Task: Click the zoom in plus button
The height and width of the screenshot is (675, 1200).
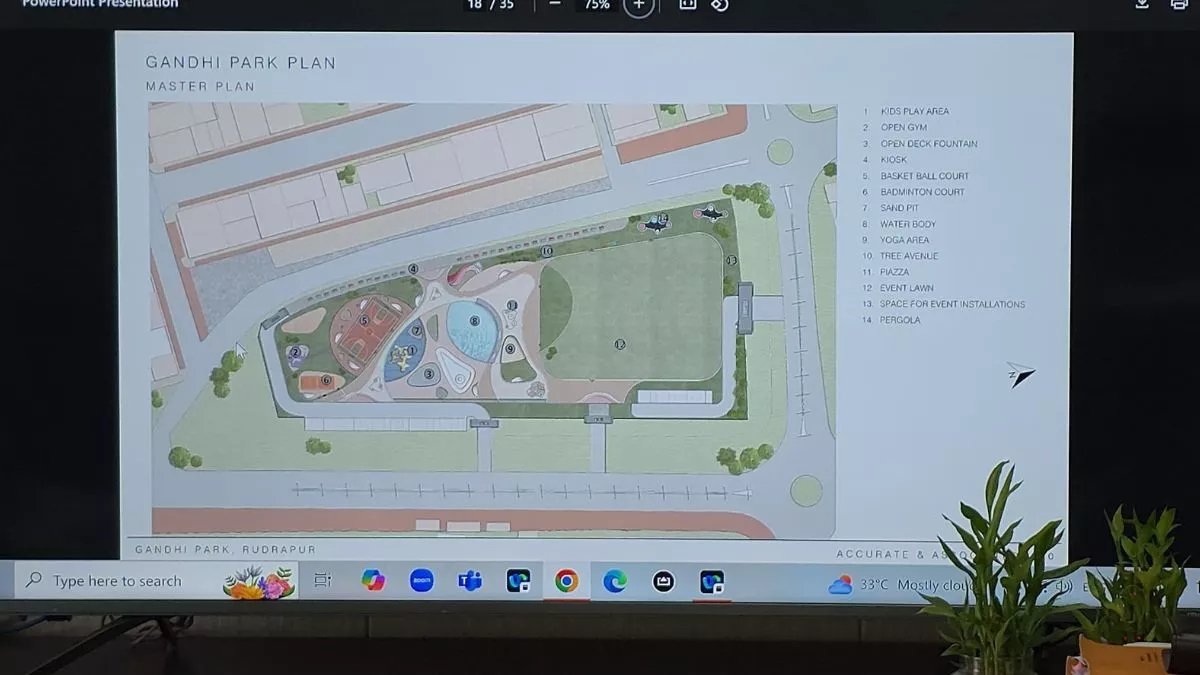Action: 639,6
